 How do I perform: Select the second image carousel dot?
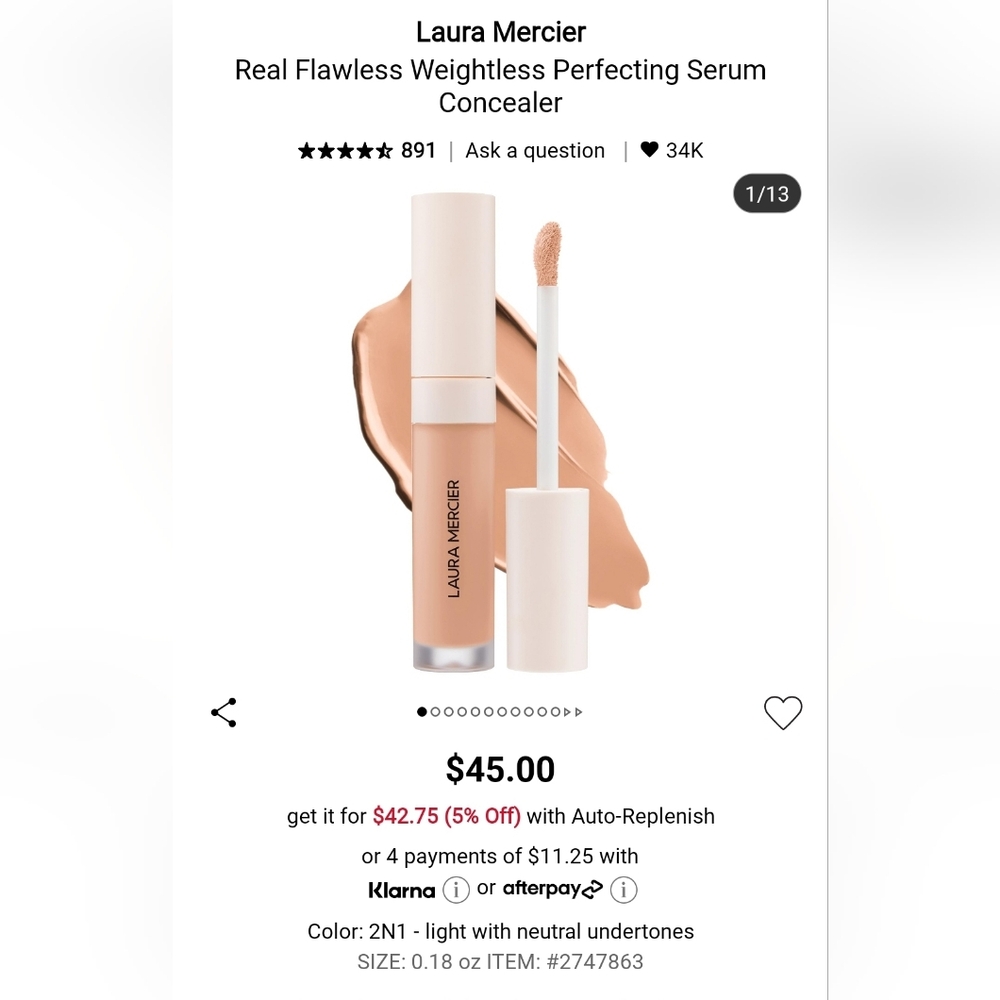(435, 712)
